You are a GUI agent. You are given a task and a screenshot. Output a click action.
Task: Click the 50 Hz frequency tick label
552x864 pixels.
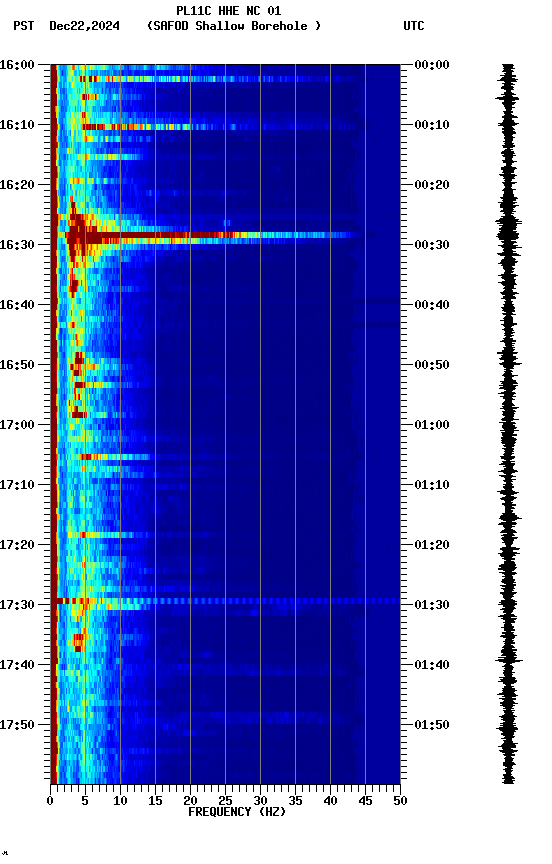[400, 802]
